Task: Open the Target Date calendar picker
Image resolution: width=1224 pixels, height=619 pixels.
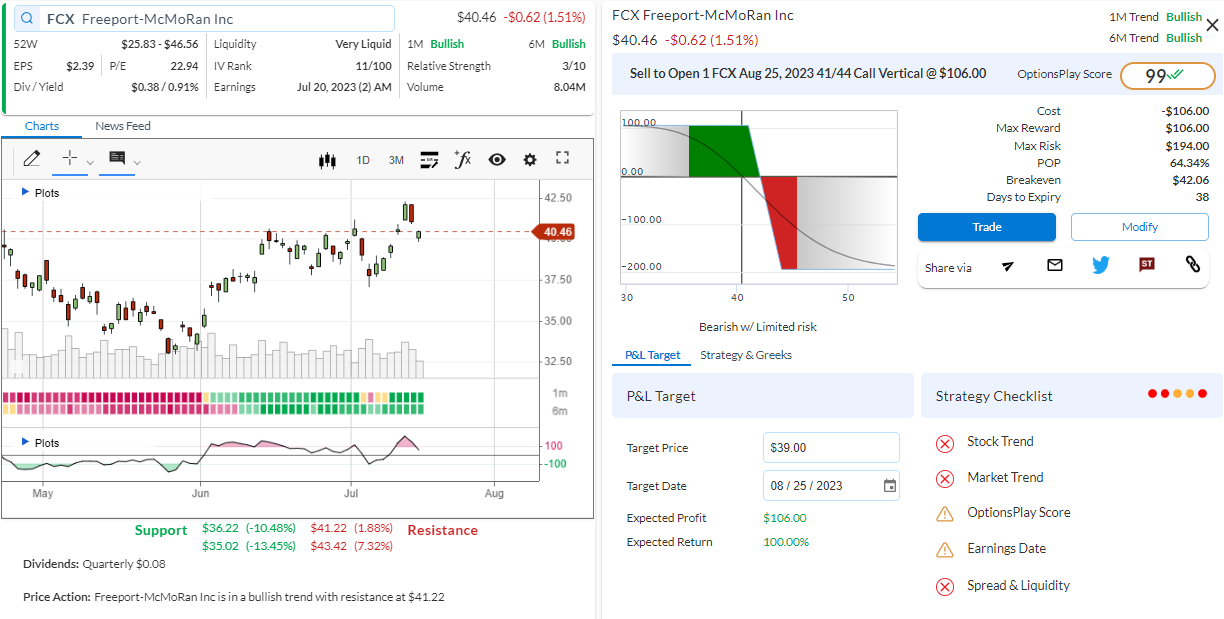Action: coord(889,486)
